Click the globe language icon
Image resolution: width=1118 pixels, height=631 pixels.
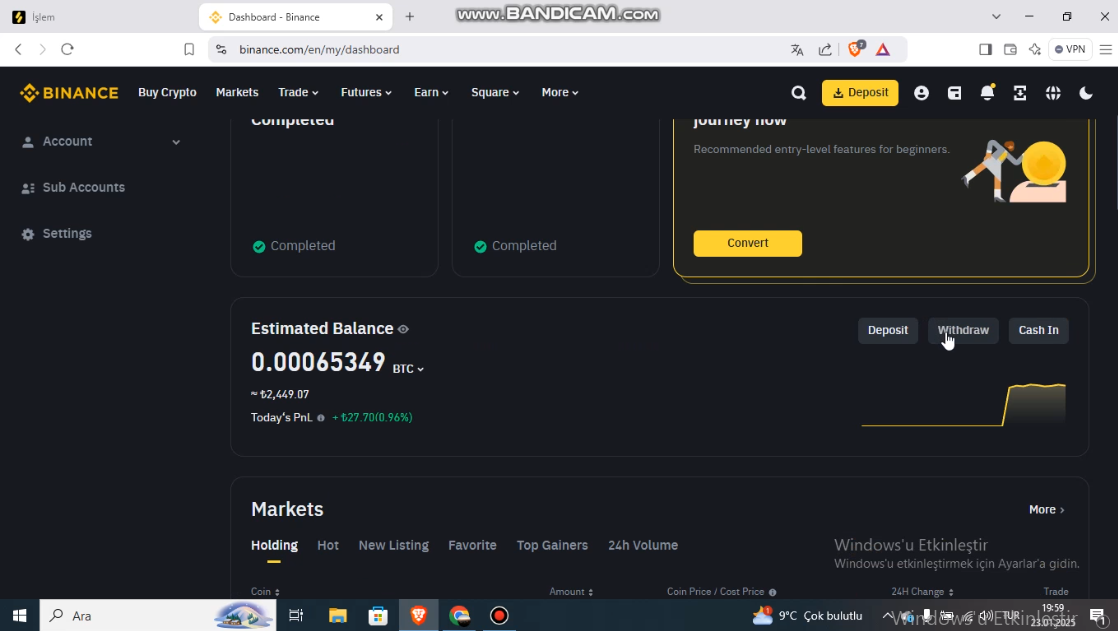point(1053,93)
